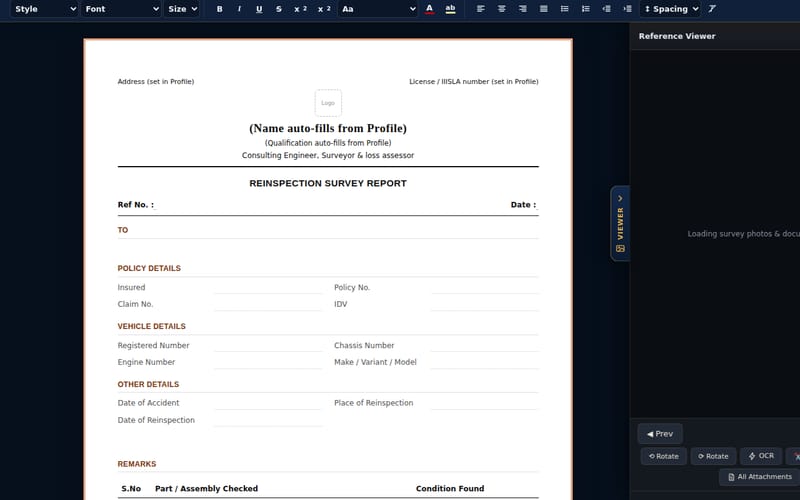800x500 pixels.
Task: Insert a bulleted list
Action: coord(565,9)
